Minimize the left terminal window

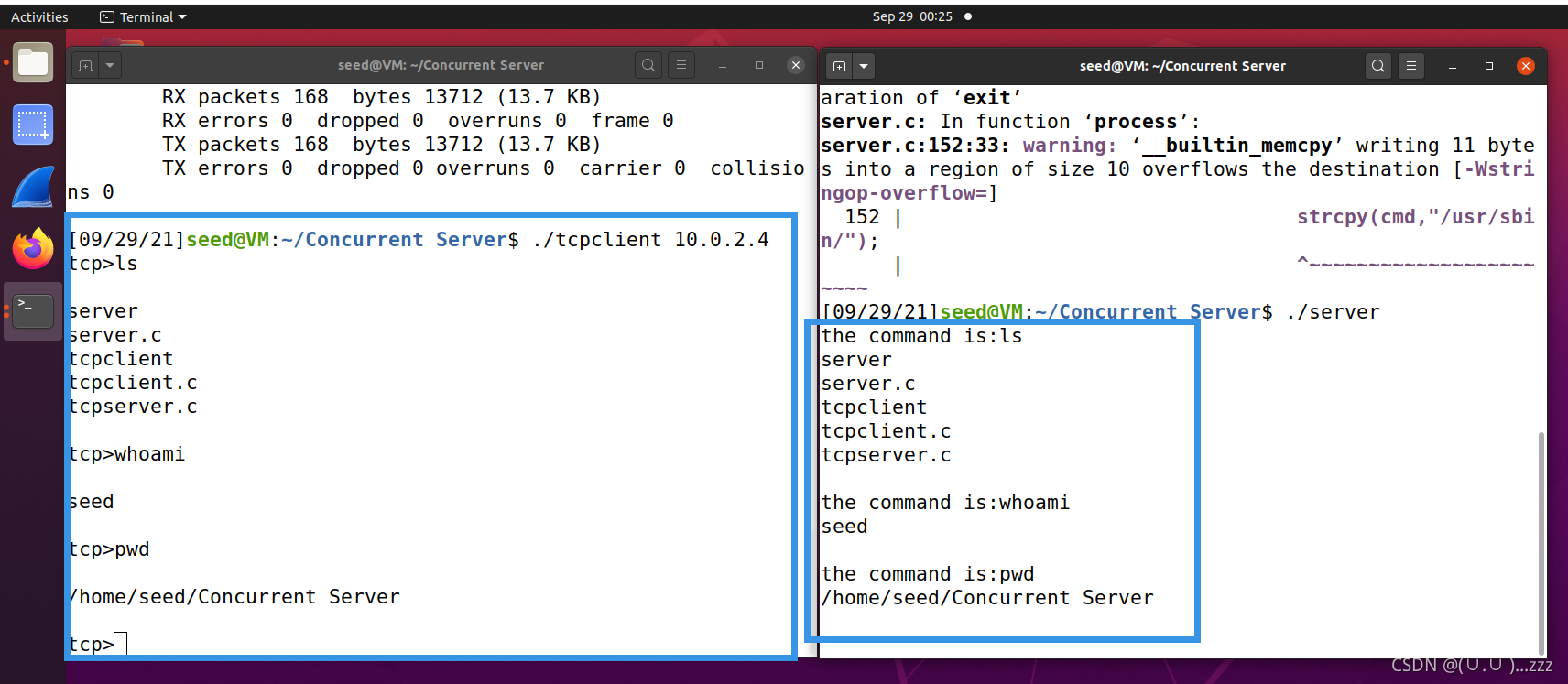(x=723, y=65)
